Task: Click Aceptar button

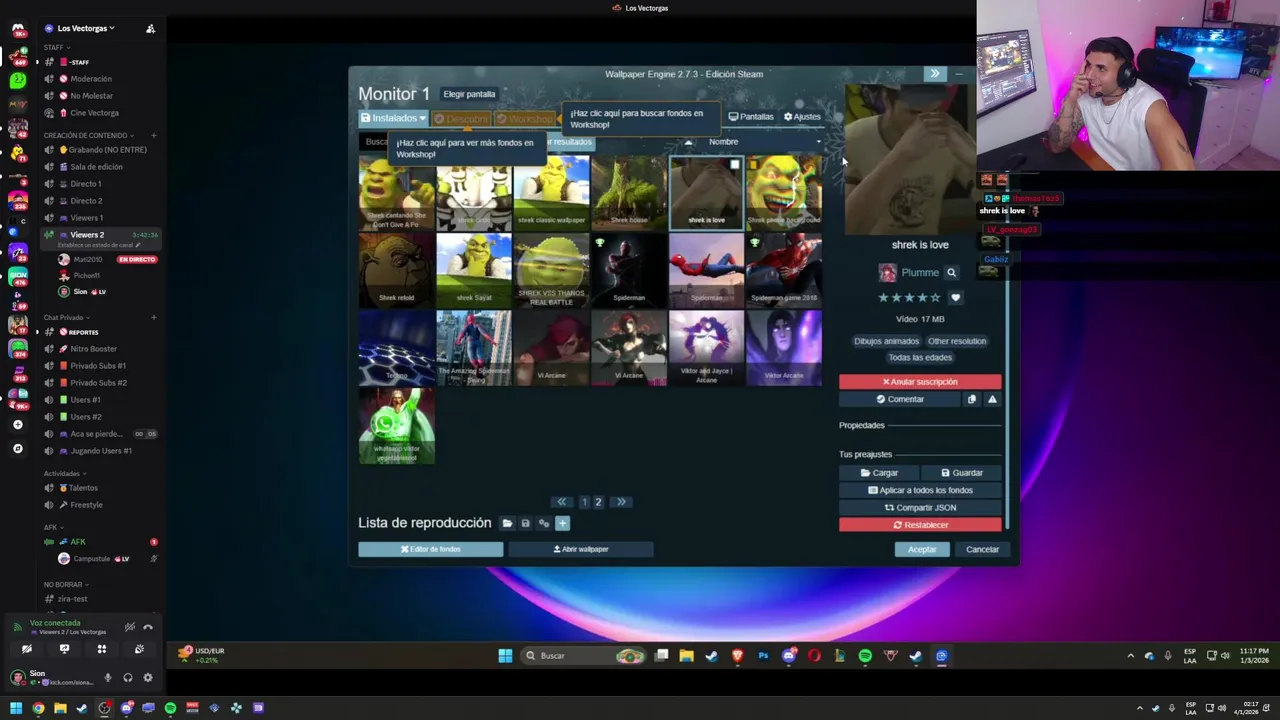Action: coord(922,549)
